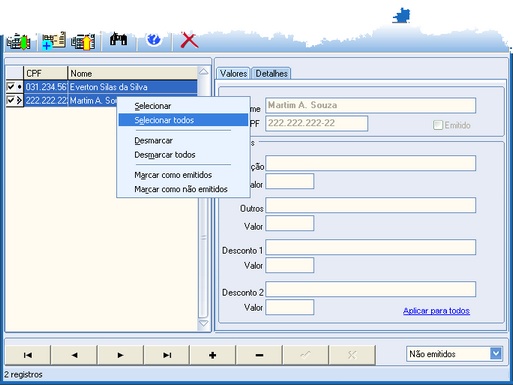Click the import records toolbar icon with green arrow

click(x=19, y=41)
